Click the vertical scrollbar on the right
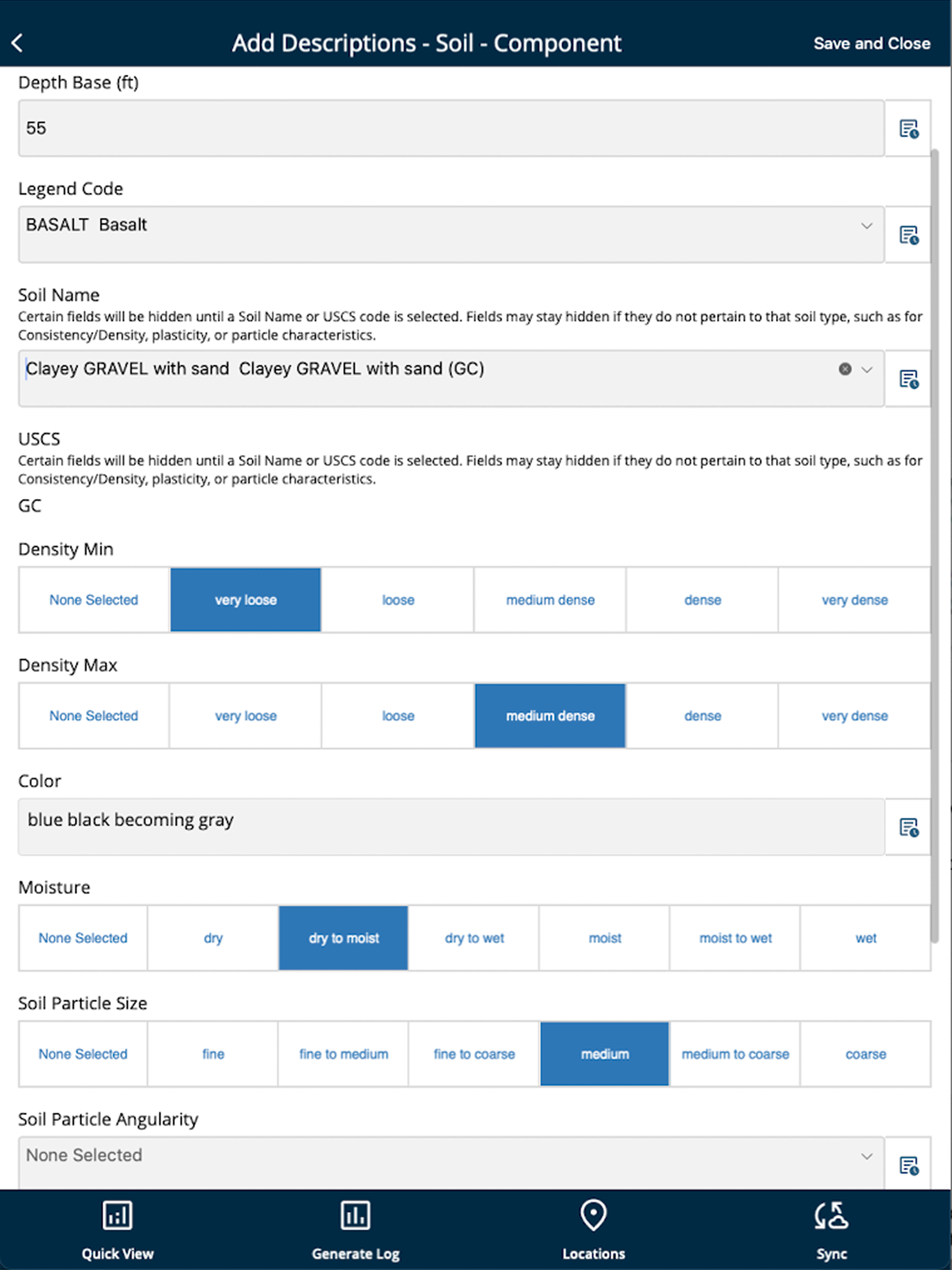This screenshot has width=952, height=1270. [935, 545]
